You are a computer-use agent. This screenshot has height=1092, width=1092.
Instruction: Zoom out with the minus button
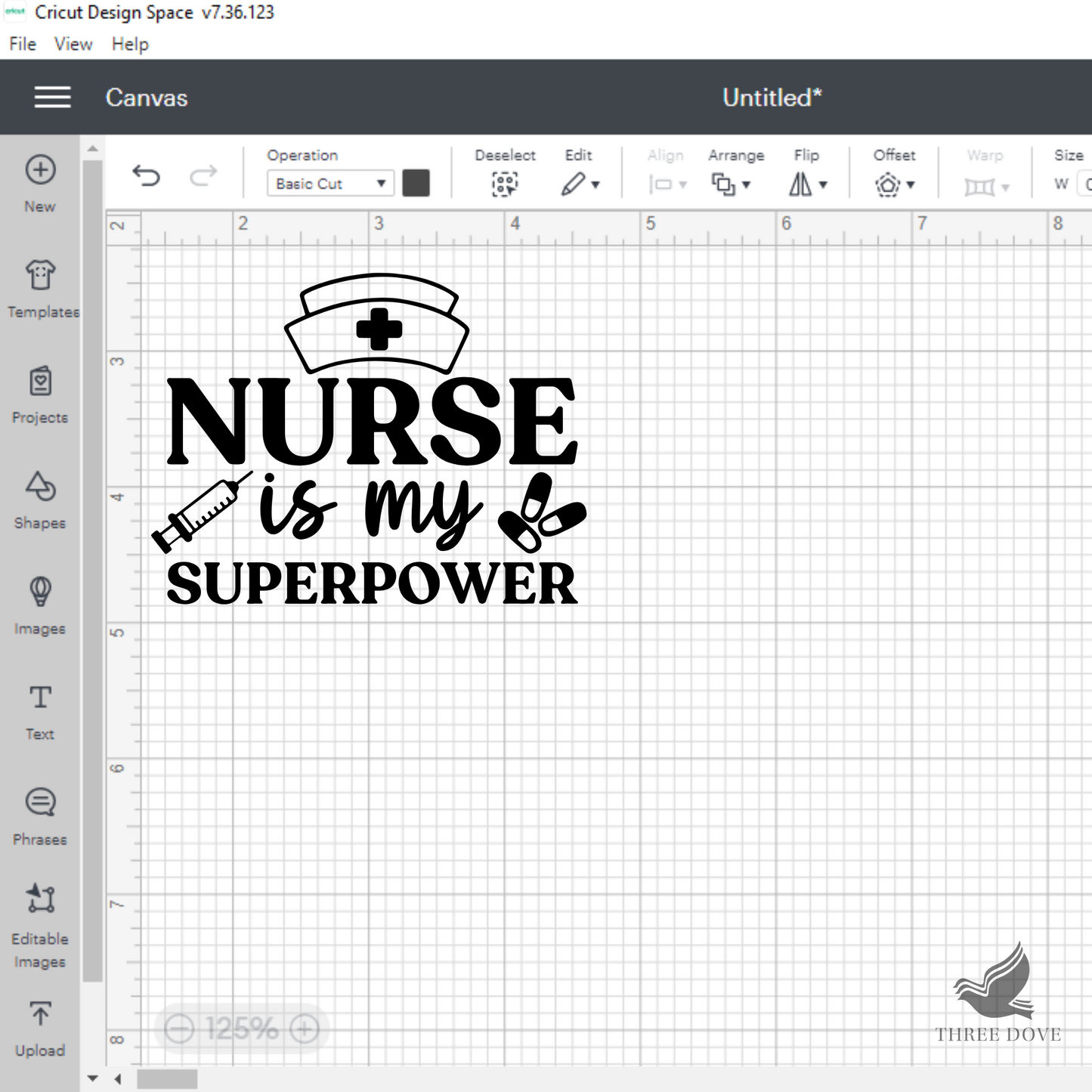click(180, 1029)
